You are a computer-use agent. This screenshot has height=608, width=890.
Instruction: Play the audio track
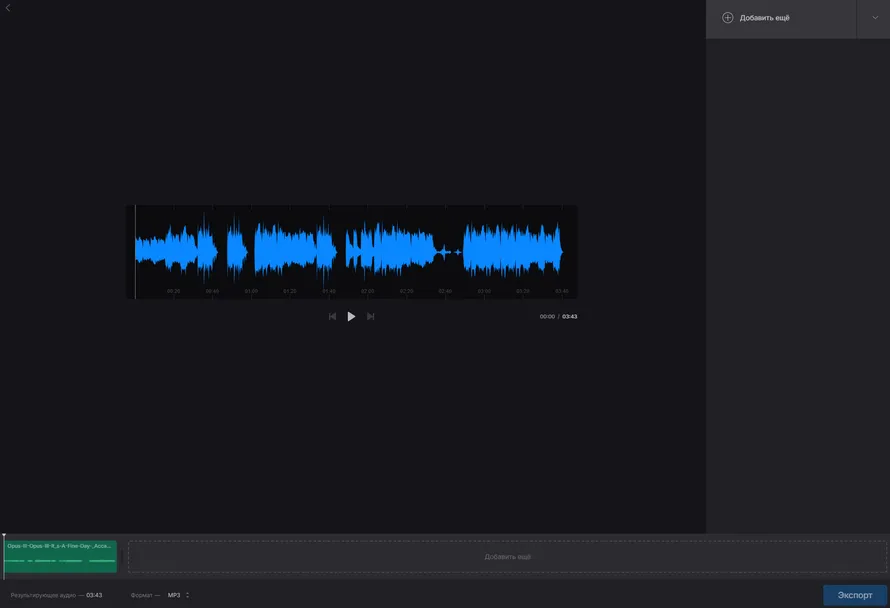(351, 316)
